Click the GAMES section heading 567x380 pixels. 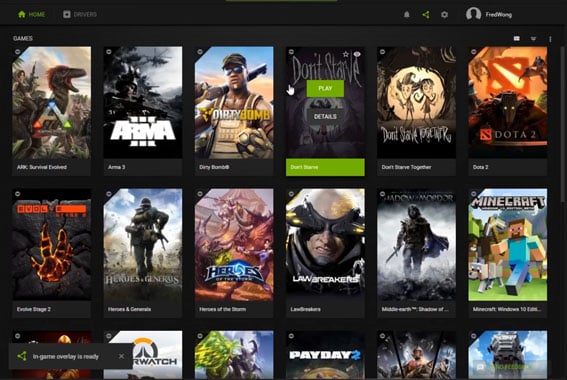click(23, 38)
